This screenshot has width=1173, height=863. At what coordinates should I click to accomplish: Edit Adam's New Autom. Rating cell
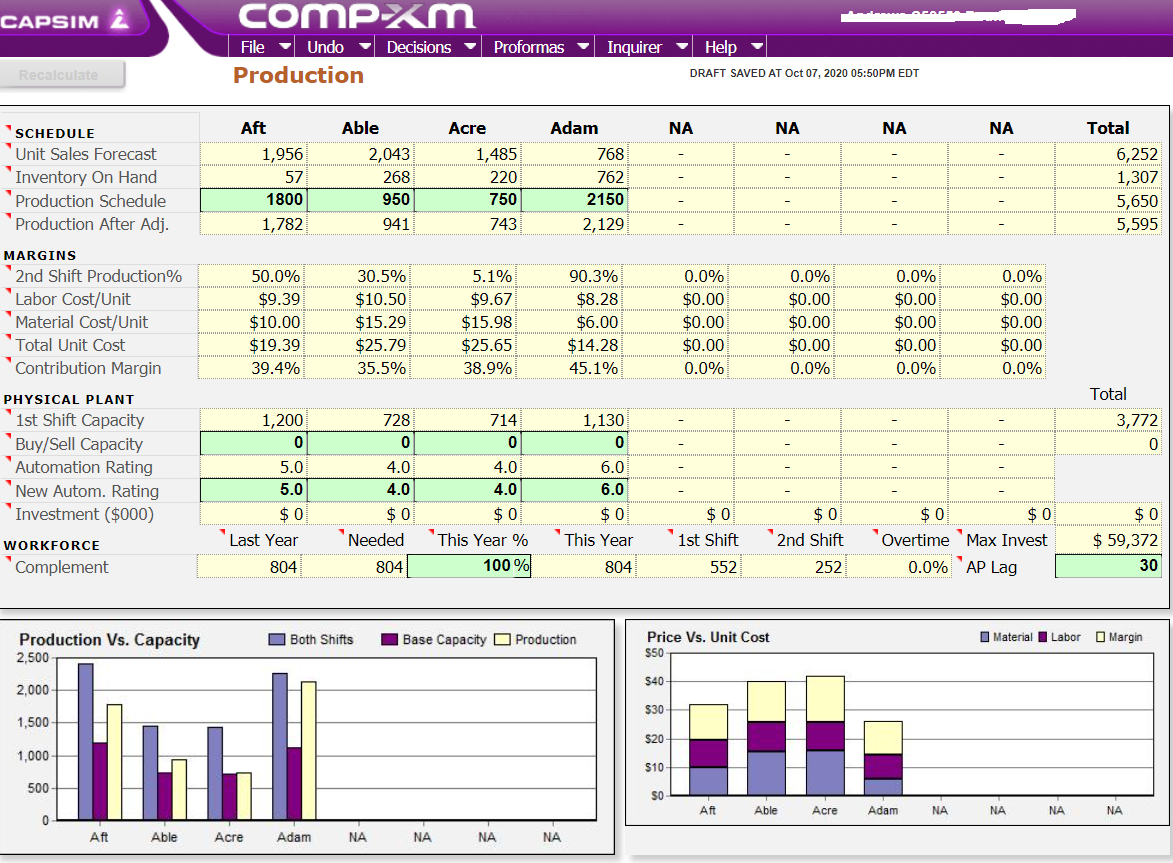(x=575, y=489)
